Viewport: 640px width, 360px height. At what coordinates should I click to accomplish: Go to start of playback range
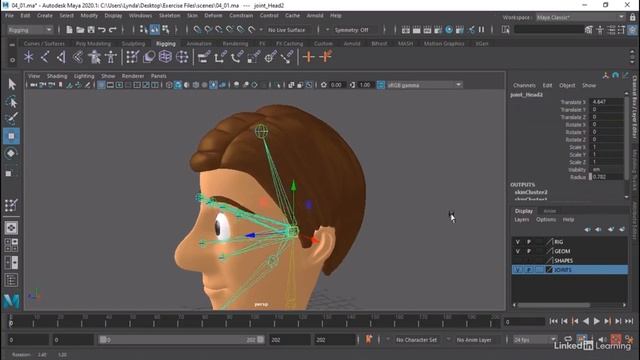point(553,321)
